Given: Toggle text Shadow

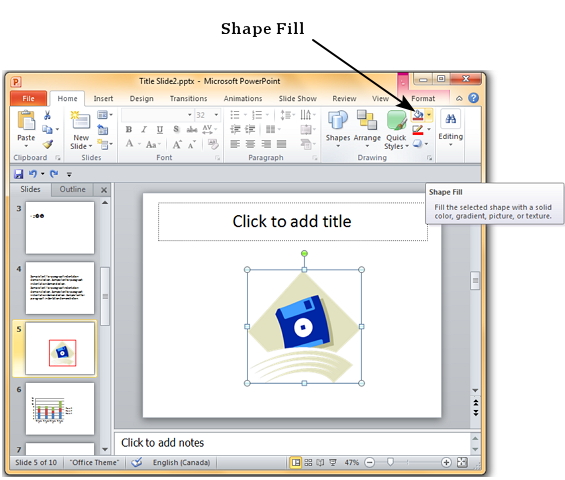Looking at the screenshot, I should (176, 129).
